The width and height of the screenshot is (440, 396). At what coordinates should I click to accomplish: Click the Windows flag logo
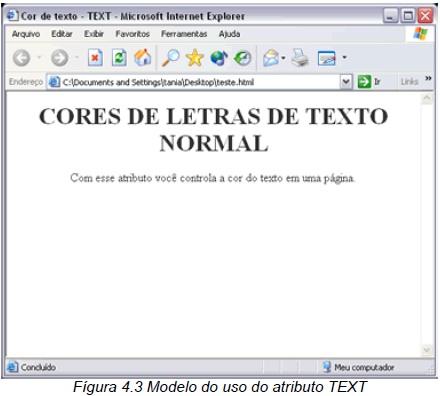(x=420, y=34)
